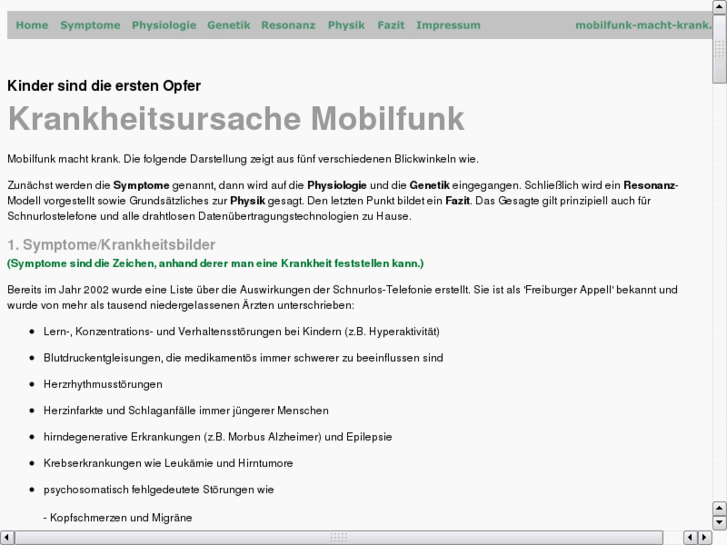Click the list item 'Blutdruckentgleisungen, die medikamentös...'
This screenshot has width=727, height=545.
click(243, 358)
